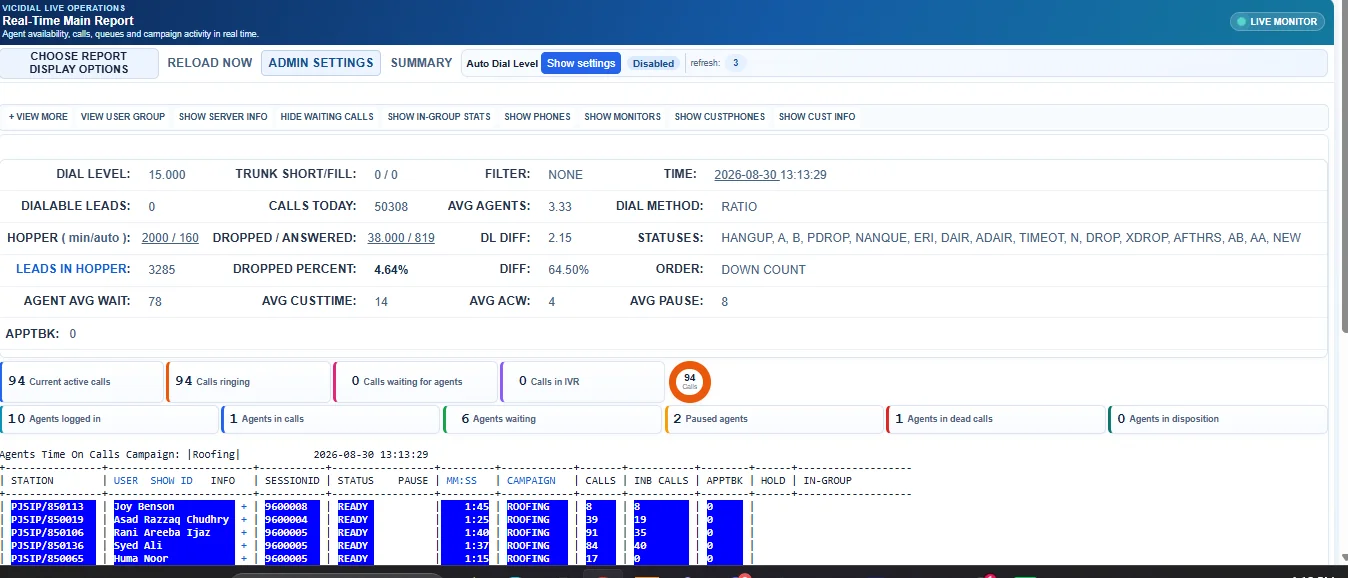The width and height of the screenshot is (1348, 578).
Task: Click agent name Rani Areeba Ijaz
Action: tap(162, 533)
